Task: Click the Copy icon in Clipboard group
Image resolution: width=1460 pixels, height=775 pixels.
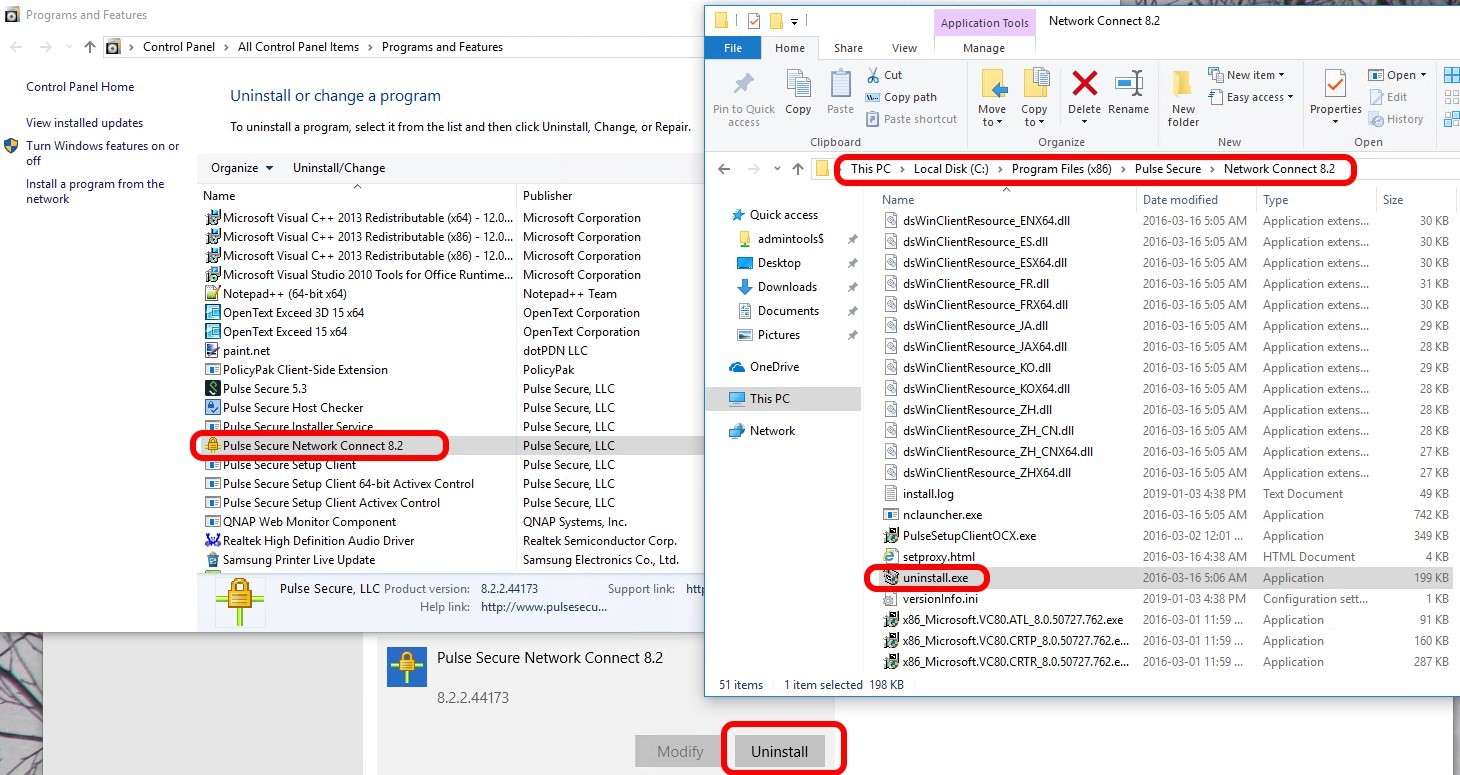Action: (x=798, y=84)
